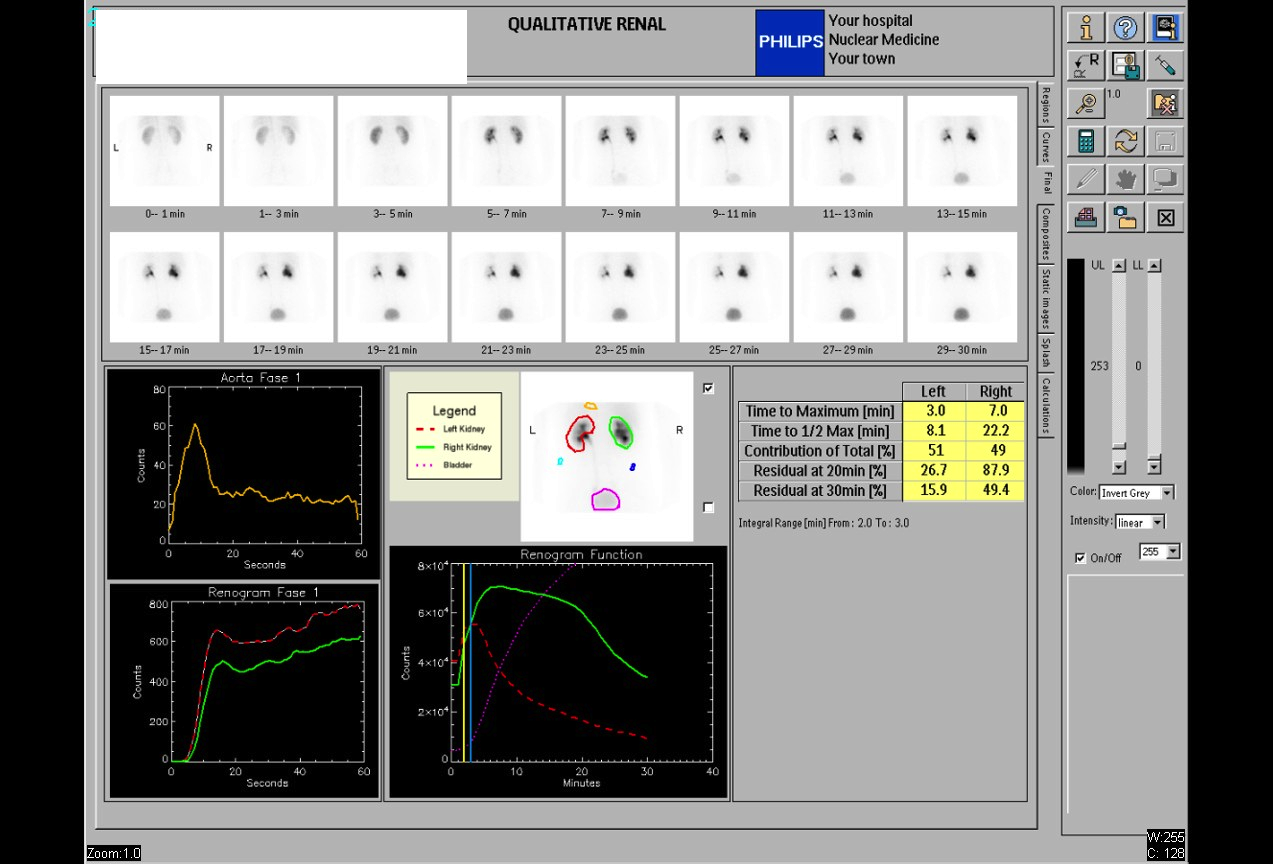The width and height of the screenshot is (1273, 864).
Task: Click the black greyscale color bar
Action: (1076, 366)
